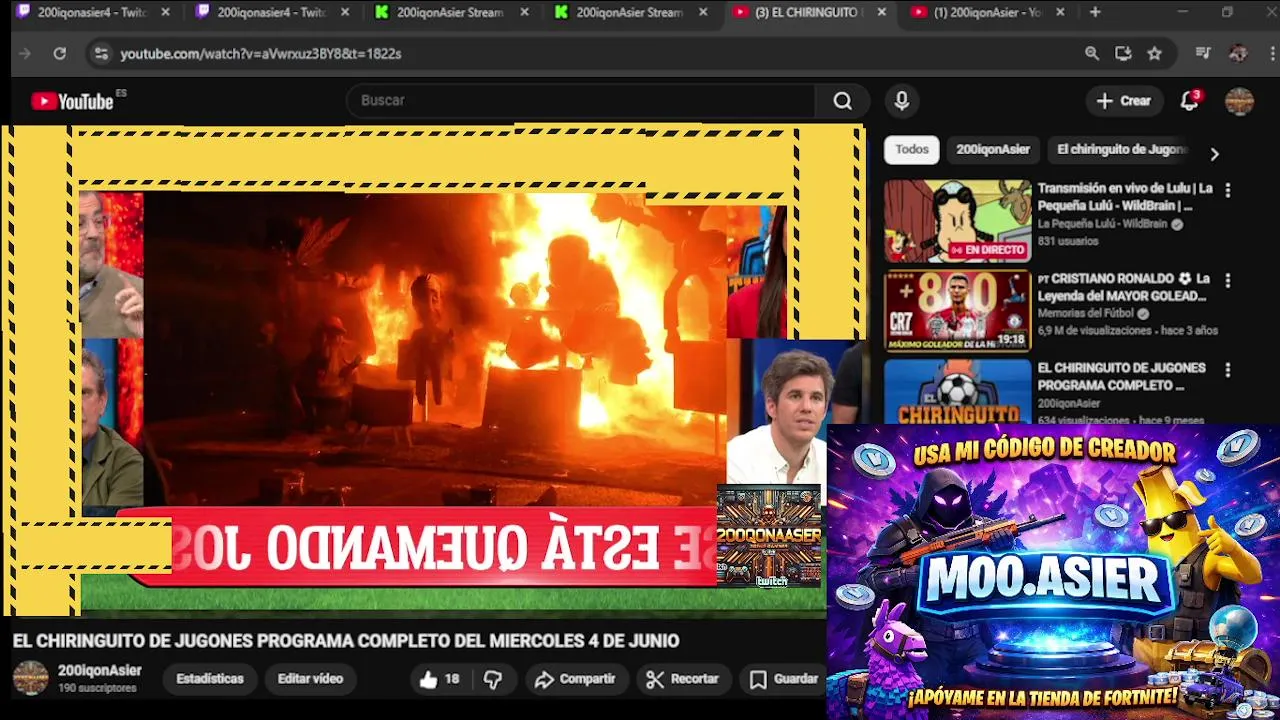Open the Chrome profile avatar
Screen dimensions: 1280x720
pos(1238,54)
